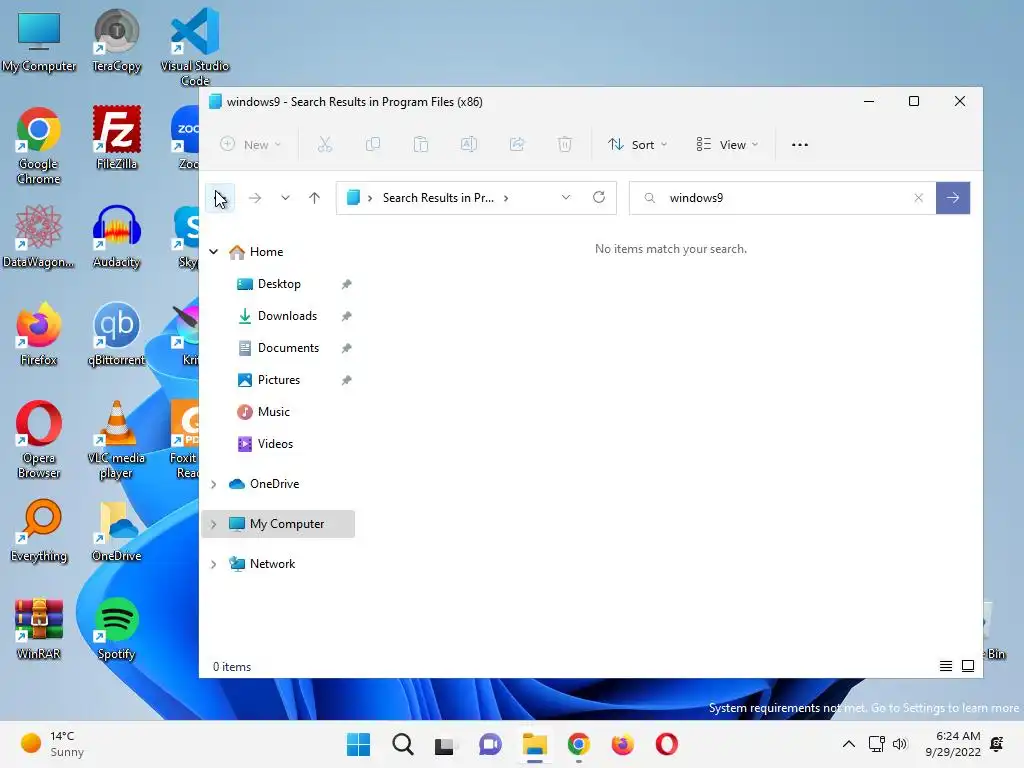Select TeraCopy desktop shortcut
This screenshot has height=768, width=1024.
click(x=116, y=40)
